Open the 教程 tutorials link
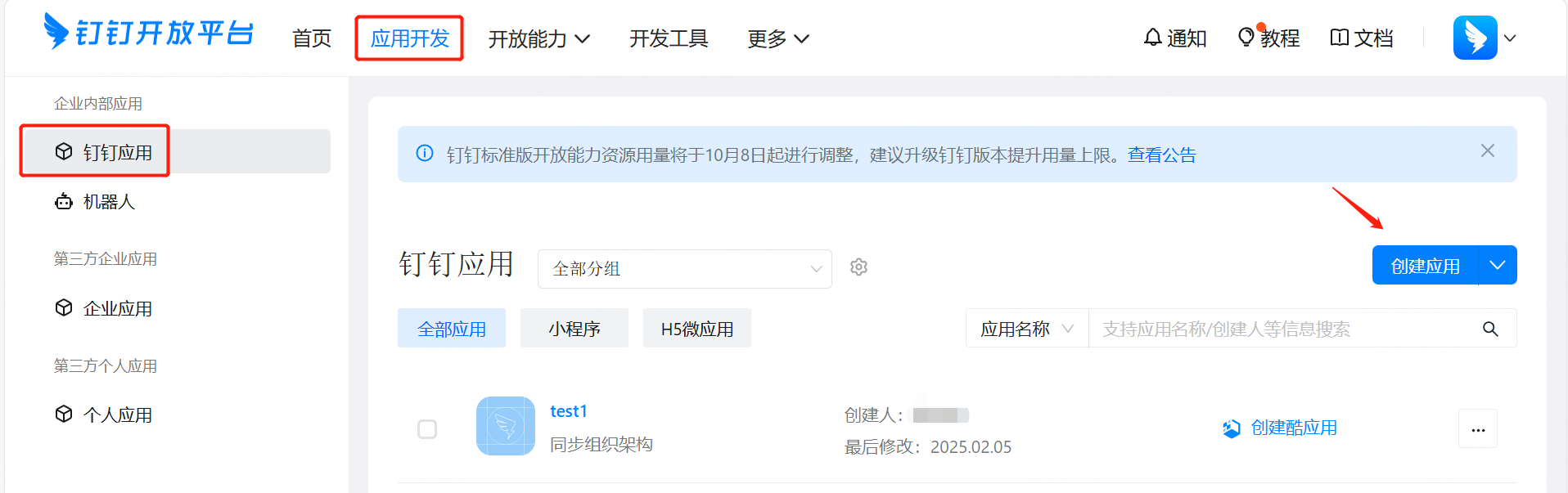 coord(1280,38)
